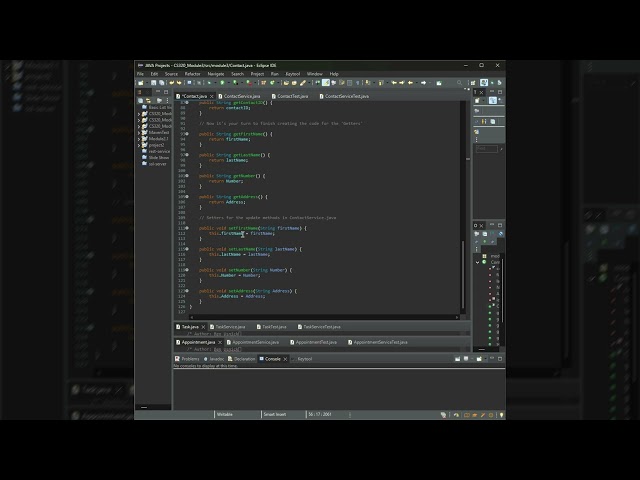640x480 pixels.
Task: Click the Writable status bar entry
Action: click(224, 414)
